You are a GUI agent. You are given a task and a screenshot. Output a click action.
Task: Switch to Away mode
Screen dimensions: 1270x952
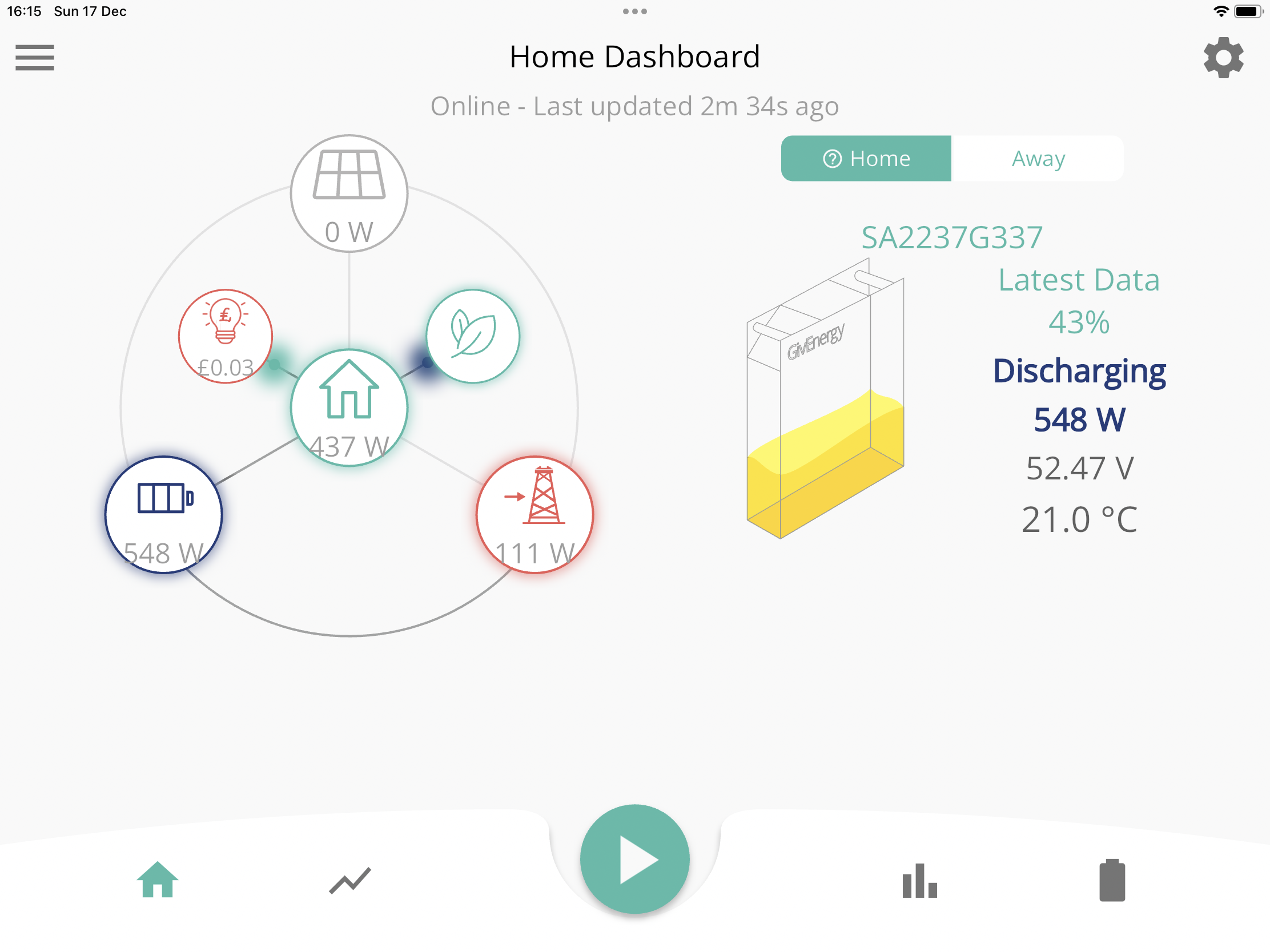[1038, 158]
